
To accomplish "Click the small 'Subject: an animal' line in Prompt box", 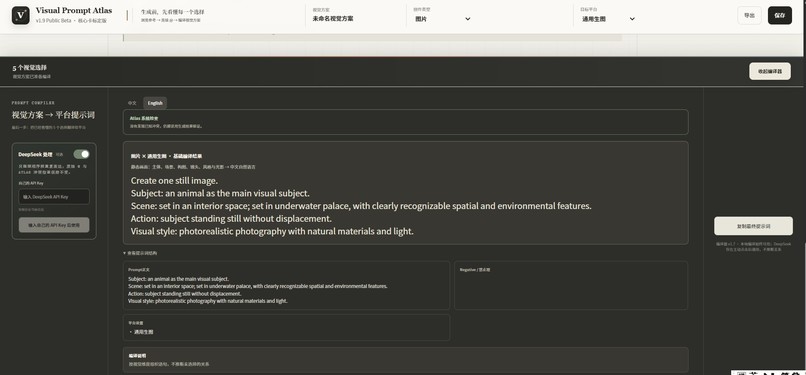I will pos(178,279).
